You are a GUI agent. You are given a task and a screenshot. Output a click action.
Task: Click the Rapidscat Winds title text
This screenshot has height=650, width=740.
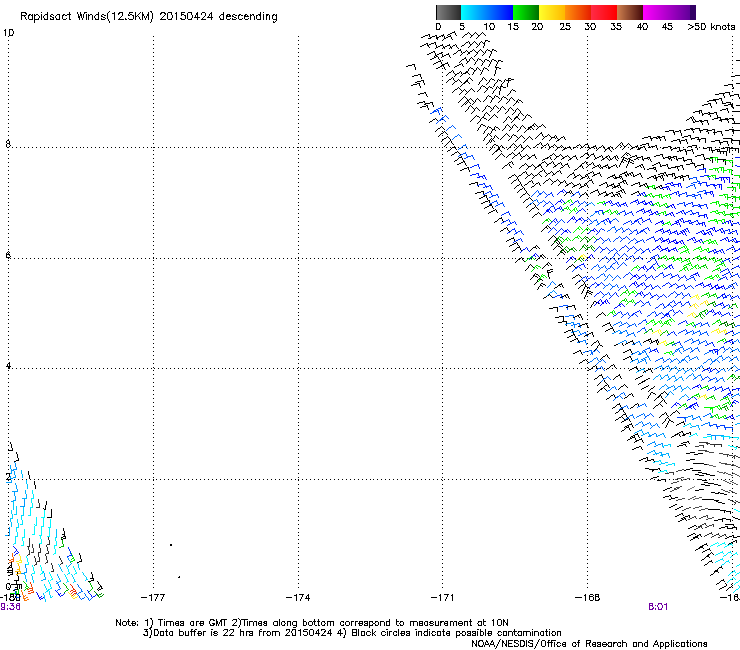pos(149,17)
